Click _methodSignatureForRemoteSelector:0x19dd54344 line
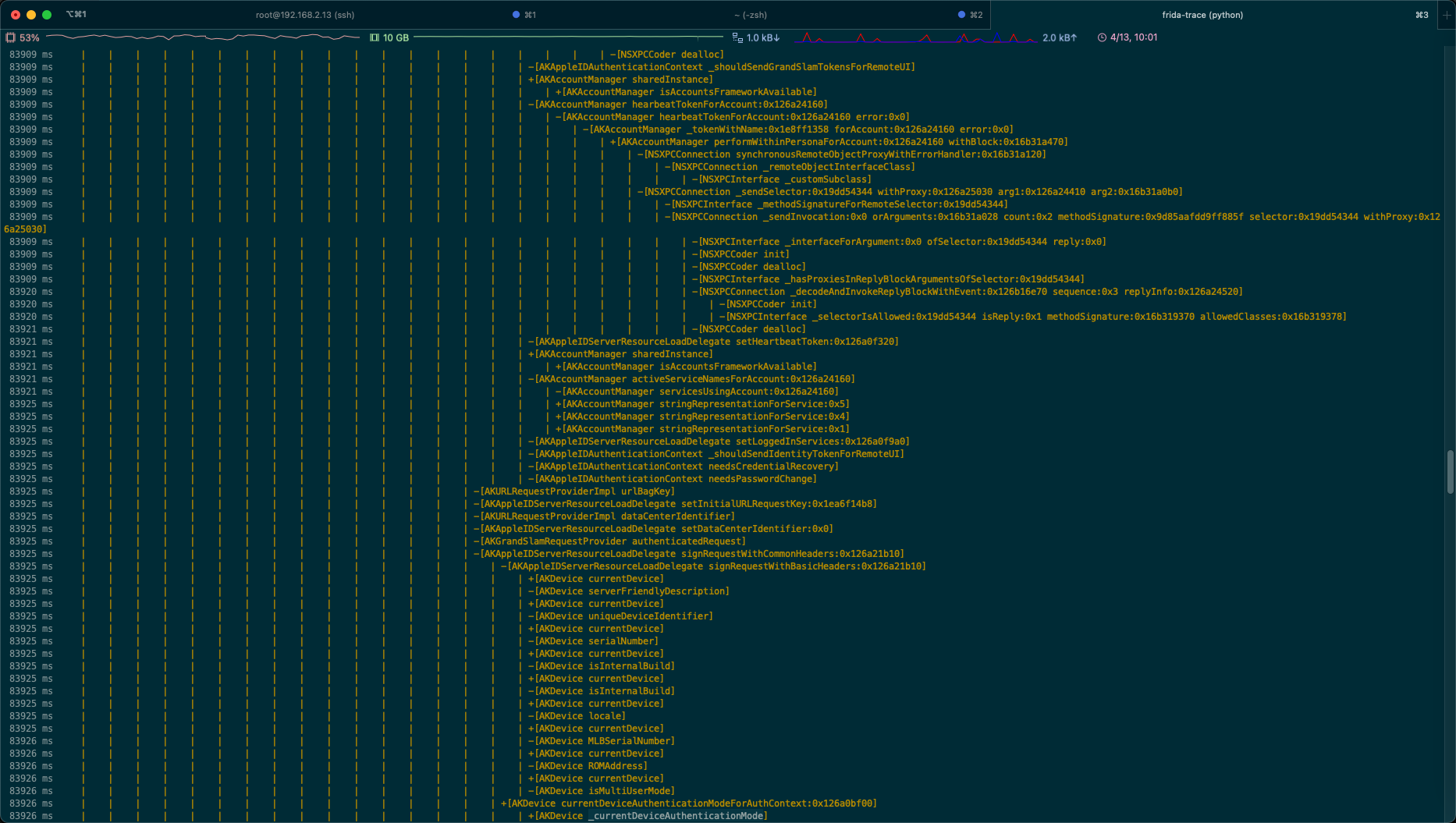The image size is (1456, 823). [x=836, y=204]
